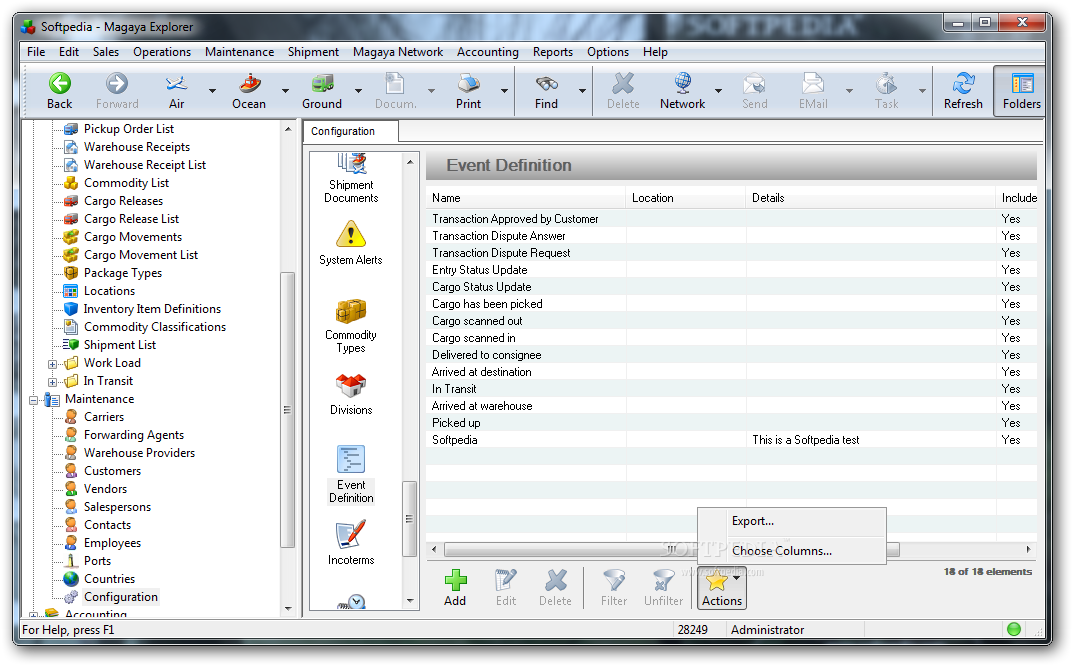Toggle the Folders pane button
The image size is (1073, 666).
(x=1022, y=90)
